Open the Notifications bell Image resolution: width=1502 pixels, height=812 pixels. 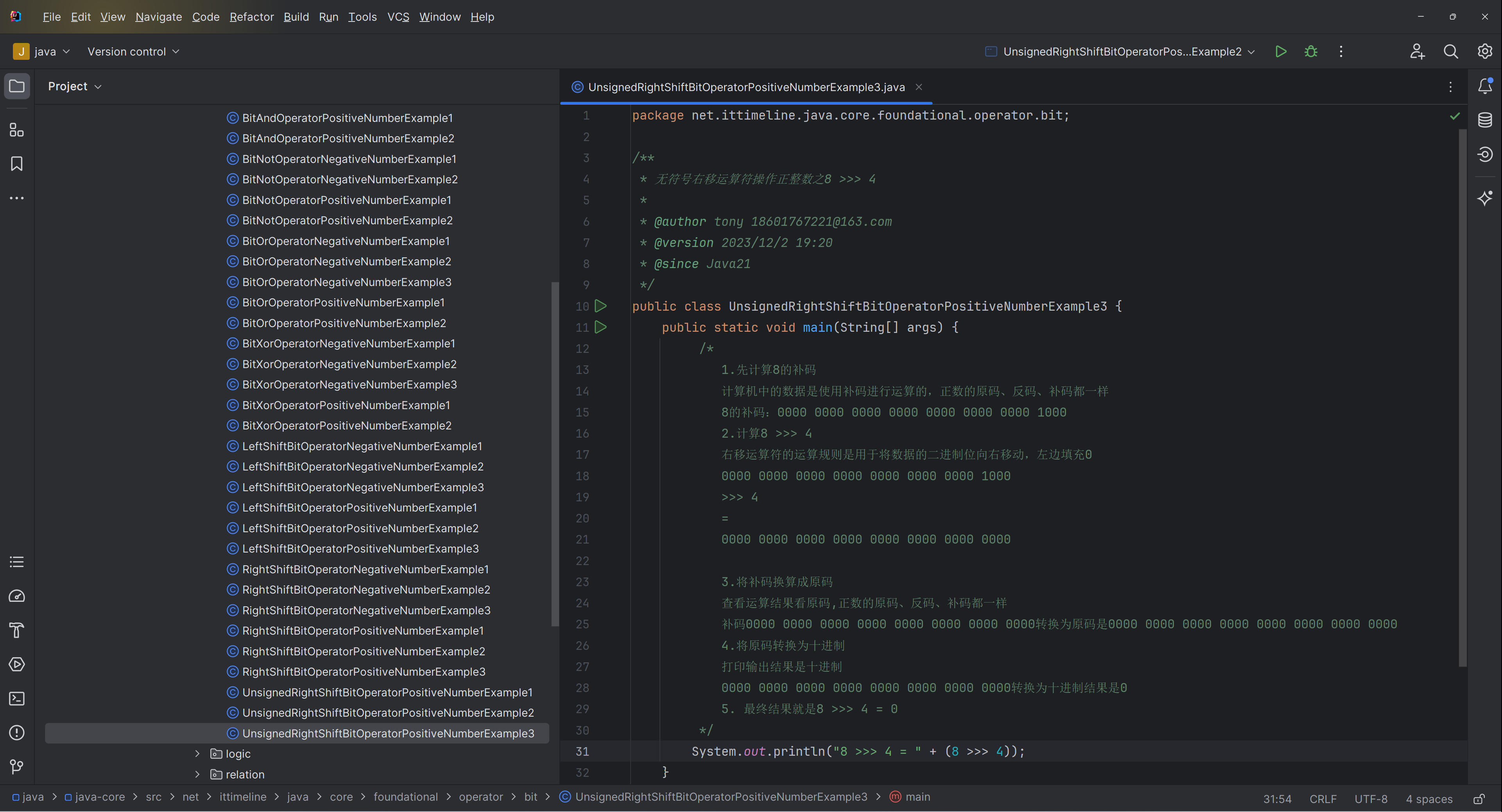(x=1484, y=86)
